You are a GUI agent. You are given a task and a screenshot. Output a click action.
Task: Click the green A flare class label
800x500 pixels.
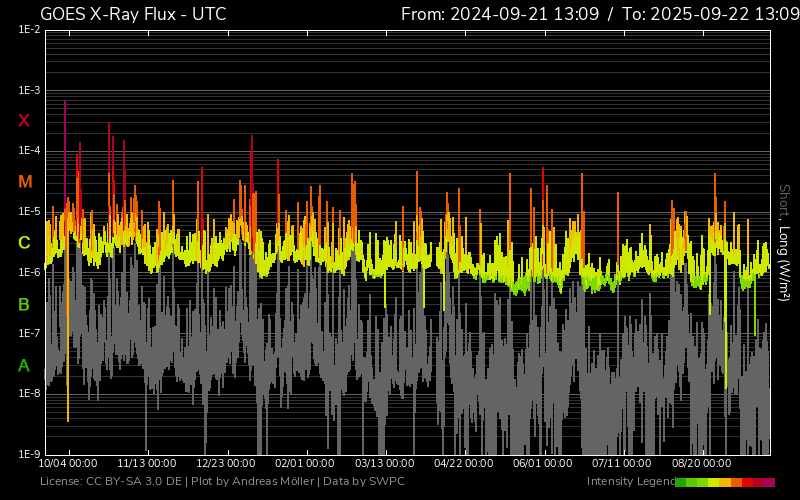pos(24,366)
